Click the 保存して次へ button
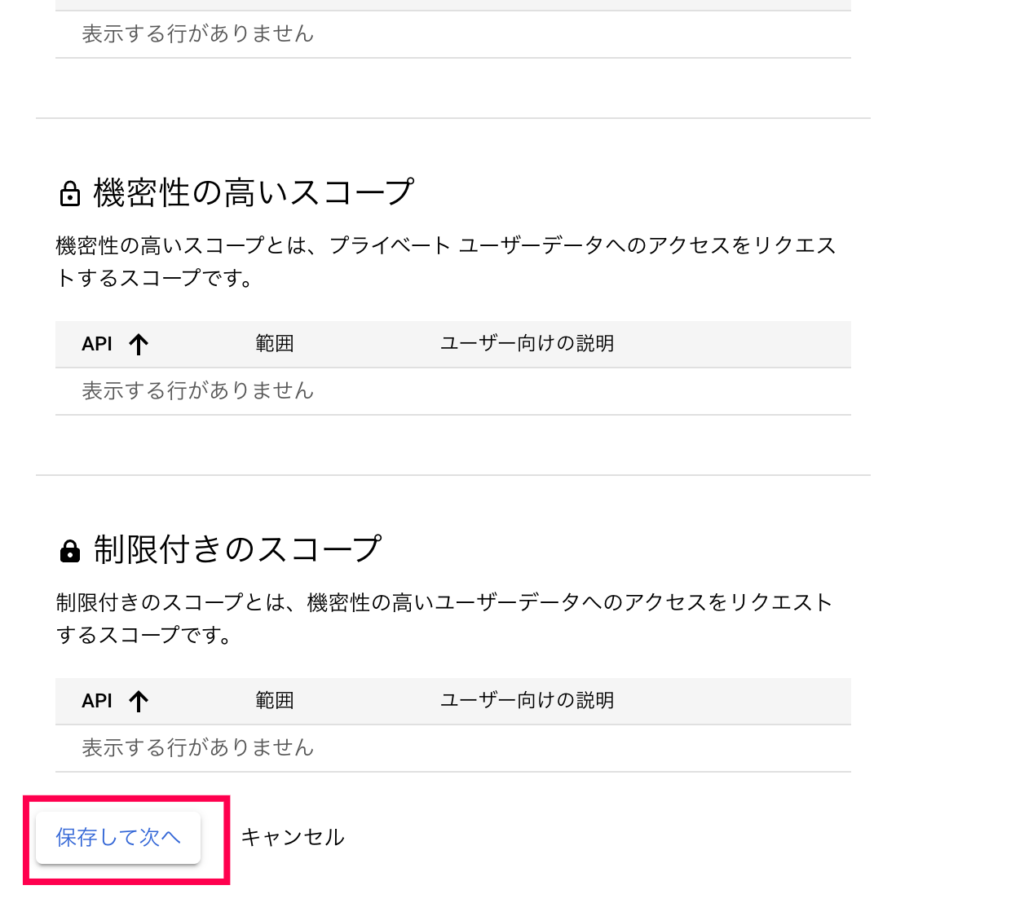The width and height of the screenshot is (1024, 903). click(x=118, y=837)
